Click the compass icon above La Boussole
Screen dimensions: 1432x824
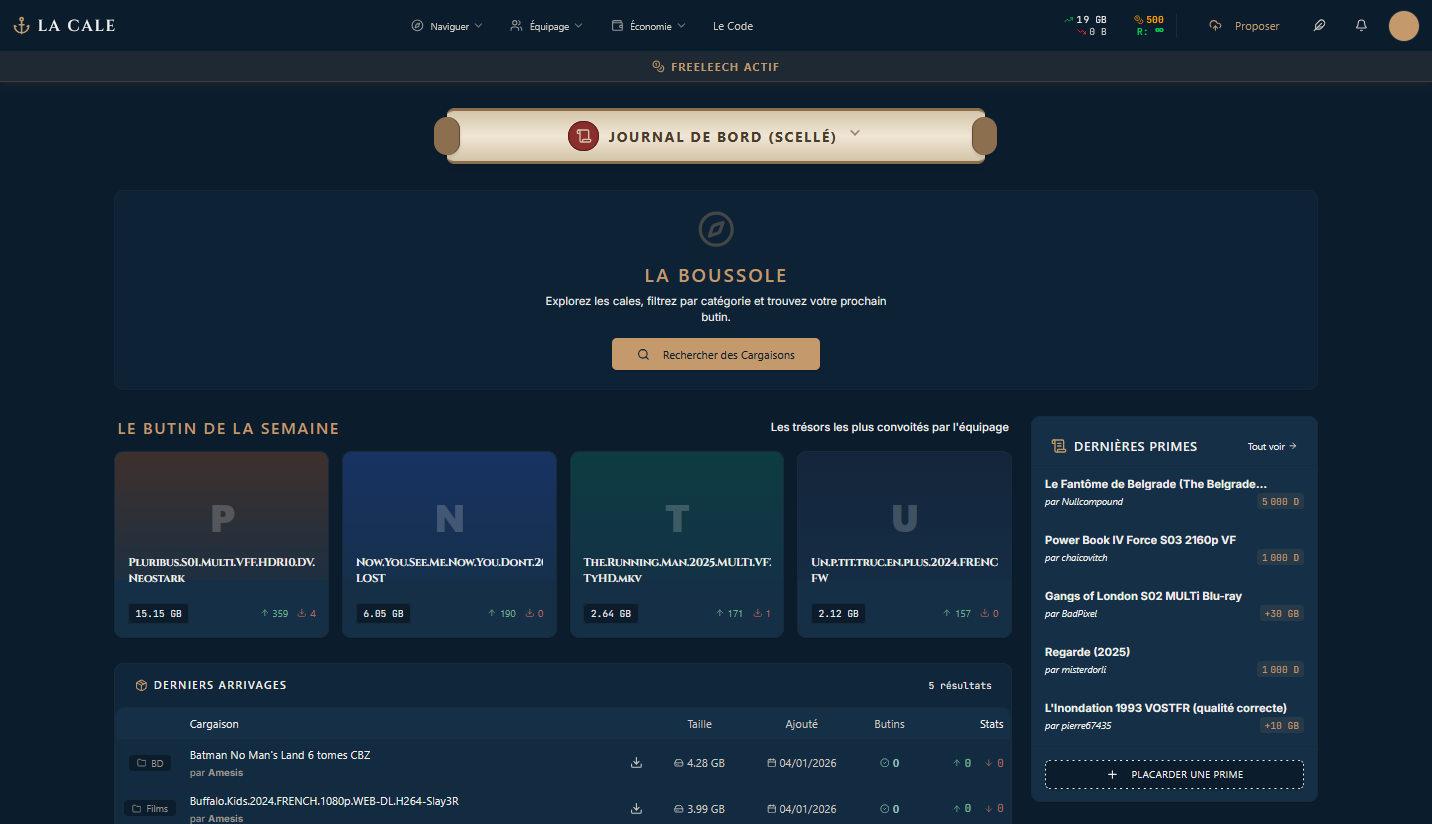coord(716,229)
